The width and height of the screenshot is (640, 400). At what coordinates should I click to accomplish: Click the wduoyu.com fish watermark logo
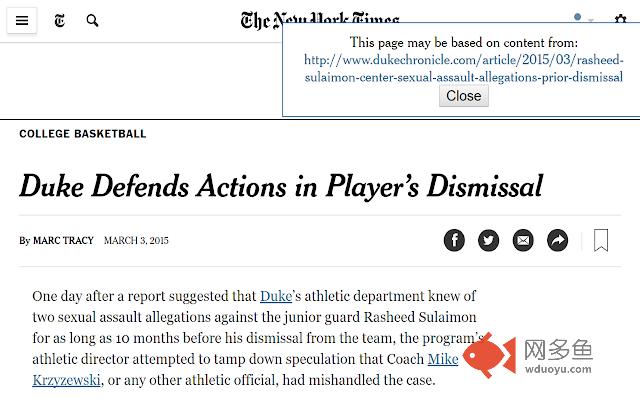pos(528,356)
